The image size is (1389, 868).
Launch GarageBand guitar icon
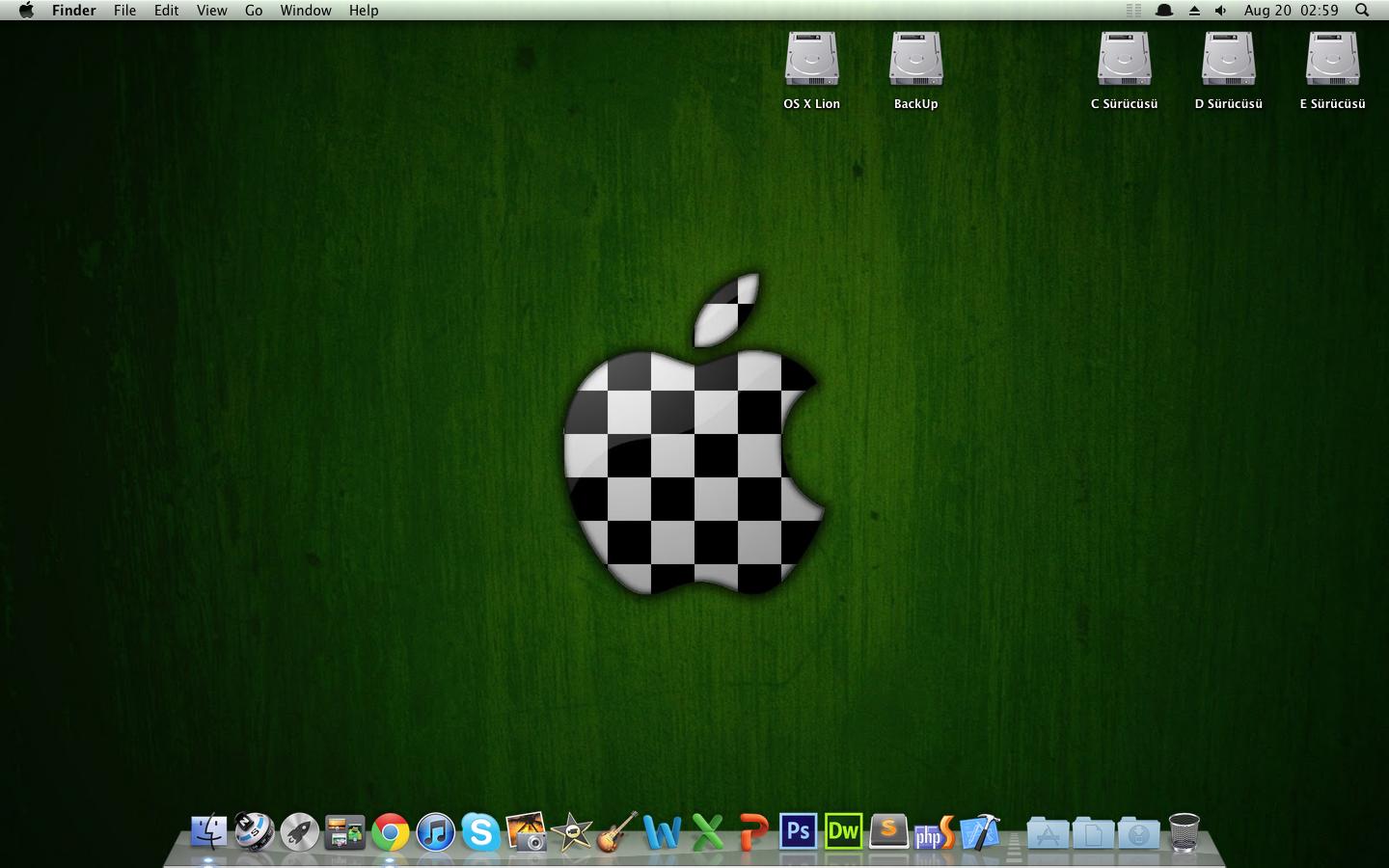click(x=616, y=831)
